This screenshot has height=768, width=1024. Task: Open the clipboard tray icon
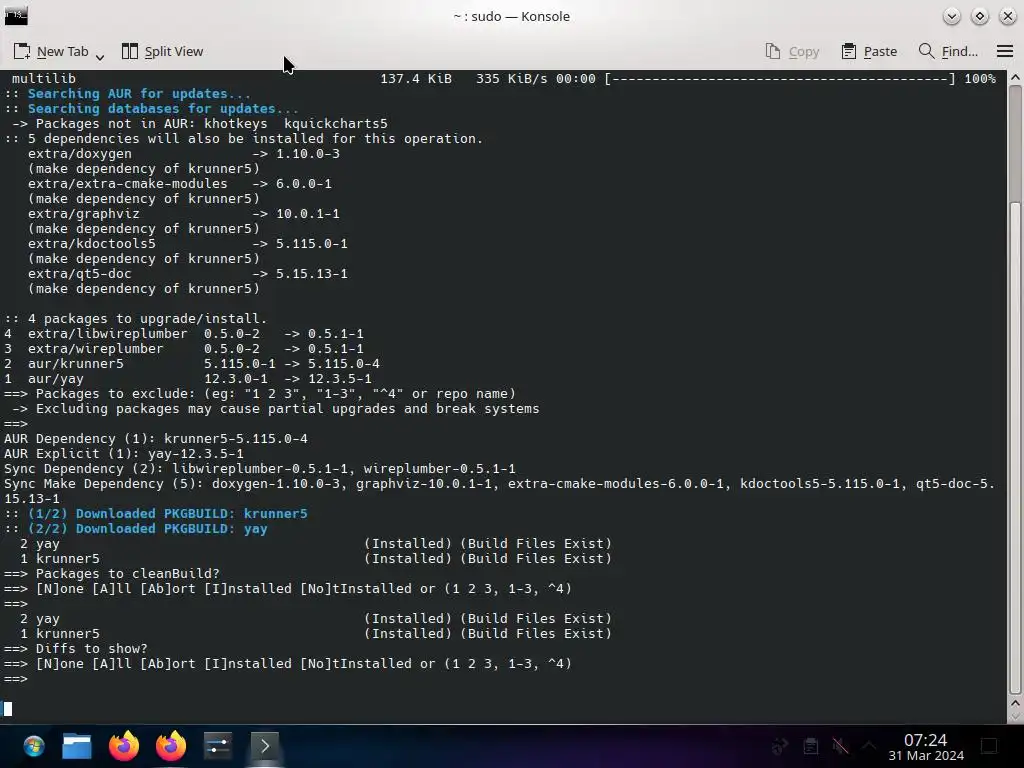[810, 746]
